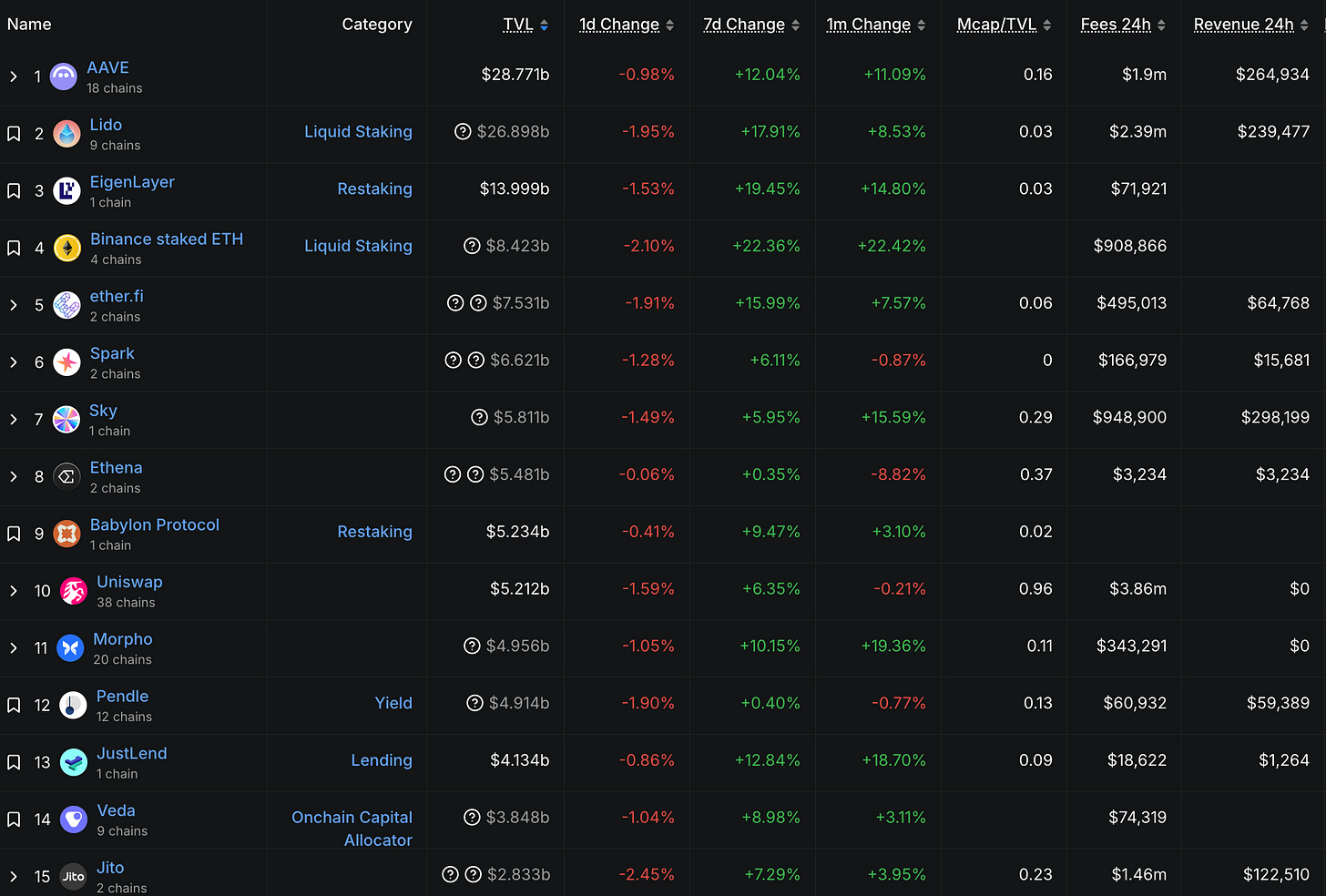Image resolution: width=1326 pixels, height=896 pixels.
Task: Click the Morpho butterfly logo
Action: pos(70,648)
